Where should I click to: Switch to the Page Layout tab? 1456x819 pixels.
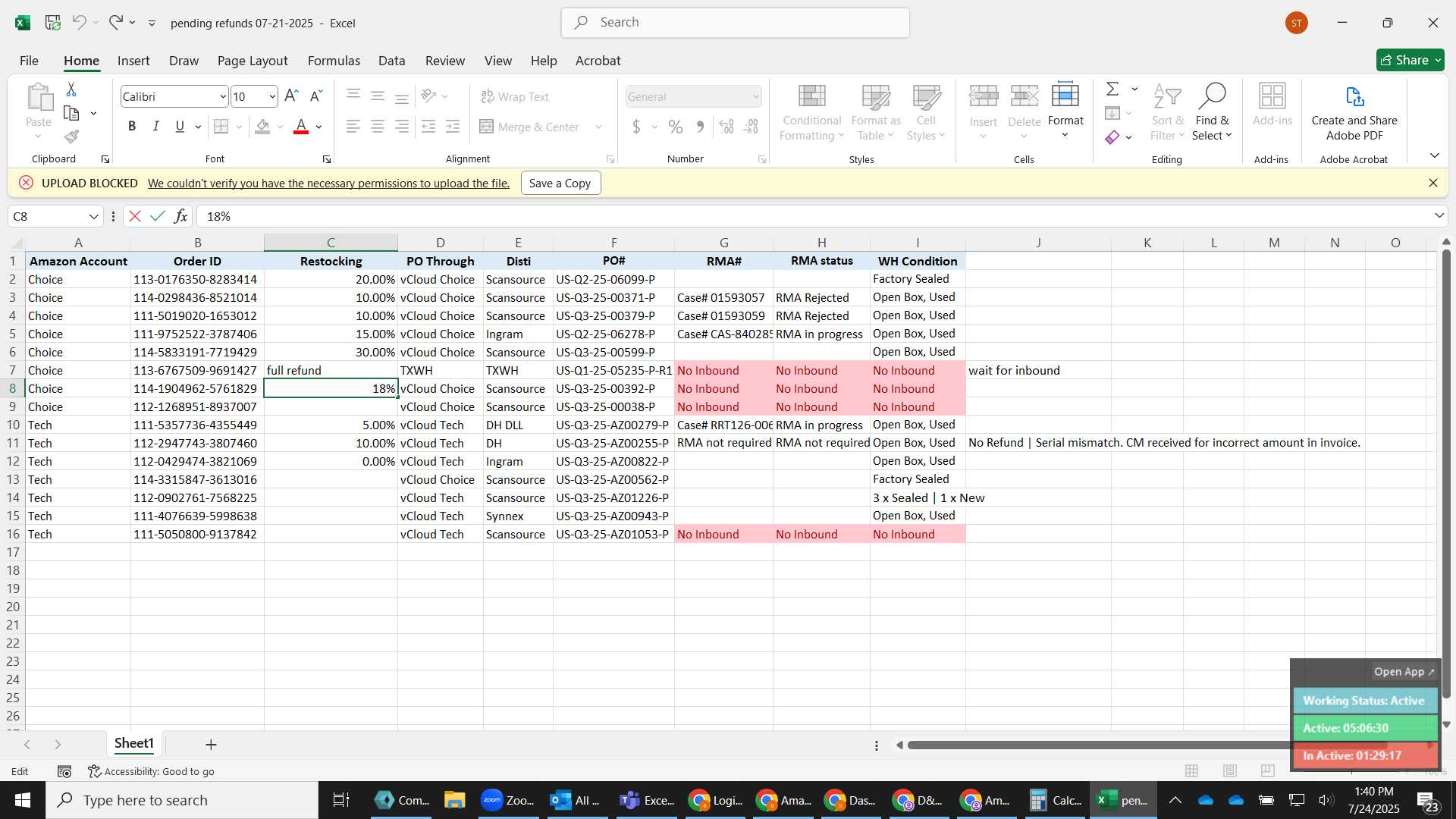(253, 61)
